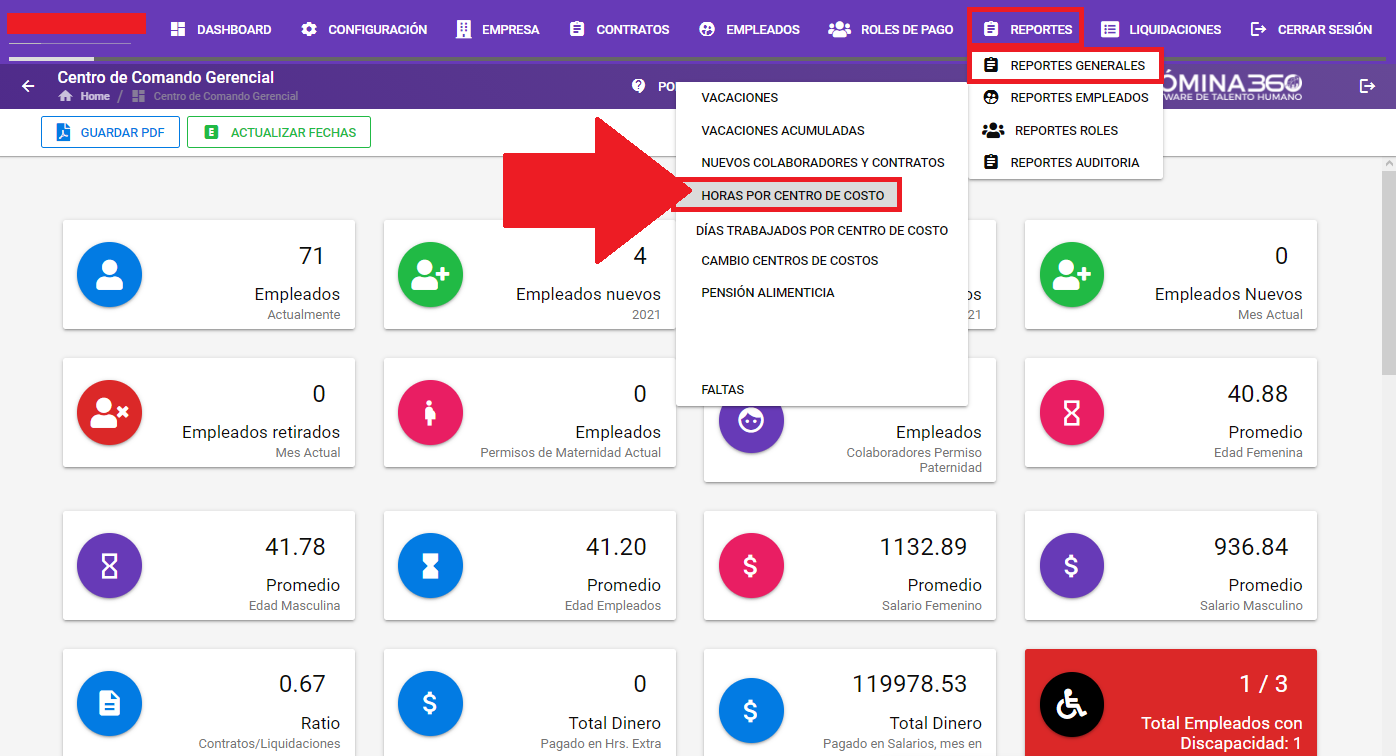The width and height of the screenshot is (1396, 756).
Task: Click purple dollar icon for Salario Masculino
Action: [1072, 565]
